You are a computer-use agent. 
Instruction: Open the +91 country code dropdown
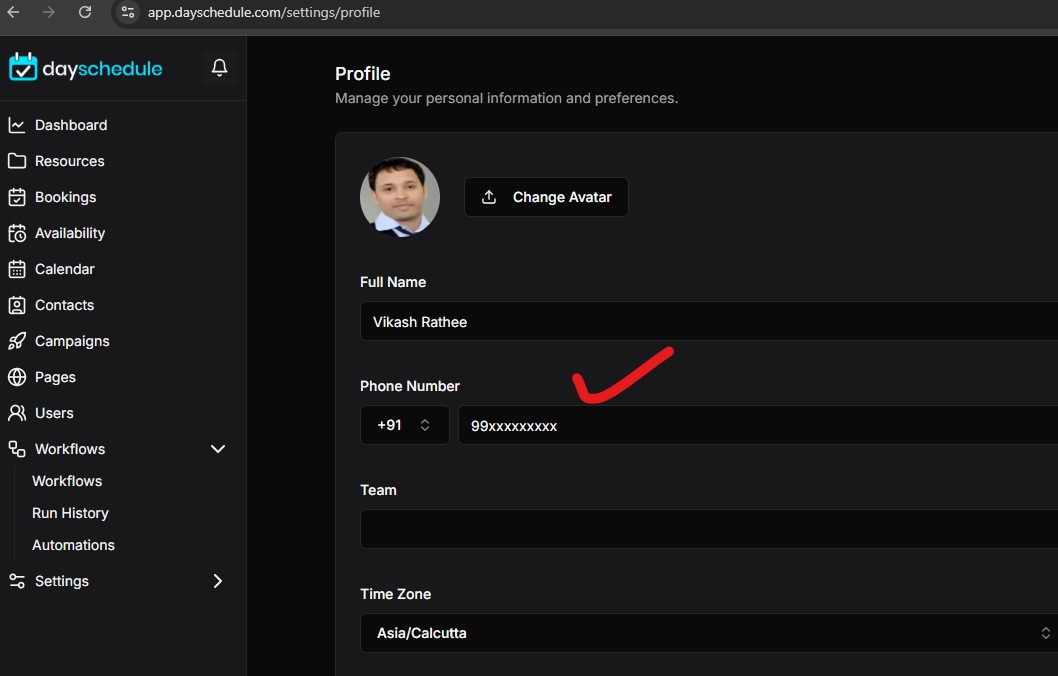404,425
